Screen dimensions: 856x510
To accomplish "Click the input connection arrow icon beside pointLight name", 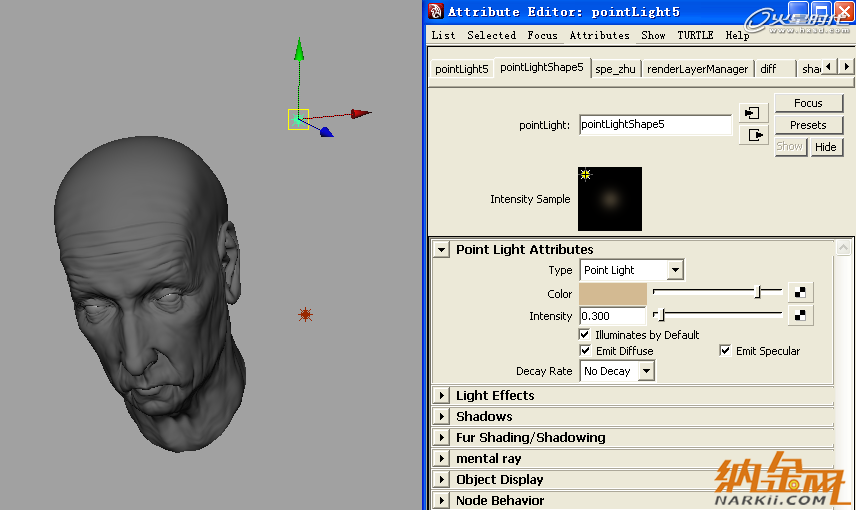I will (753, 113).
